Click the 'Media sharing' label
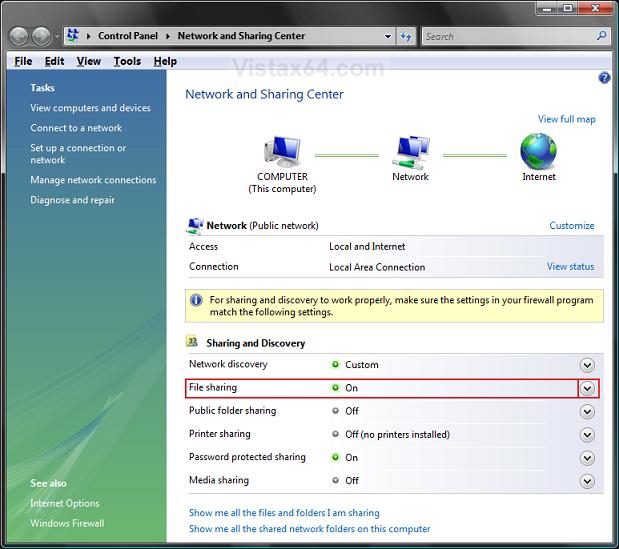 [219, 480]
